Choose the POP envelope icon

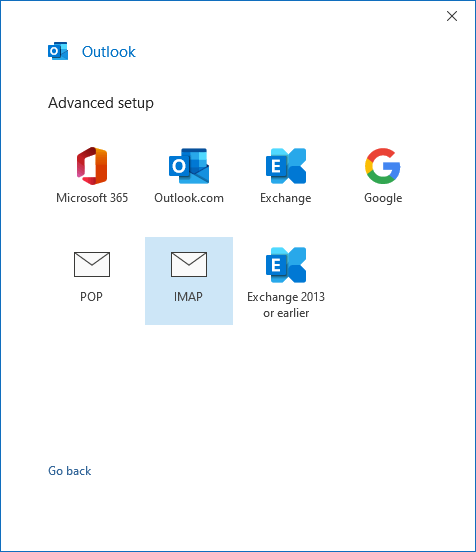click(92, 264)
